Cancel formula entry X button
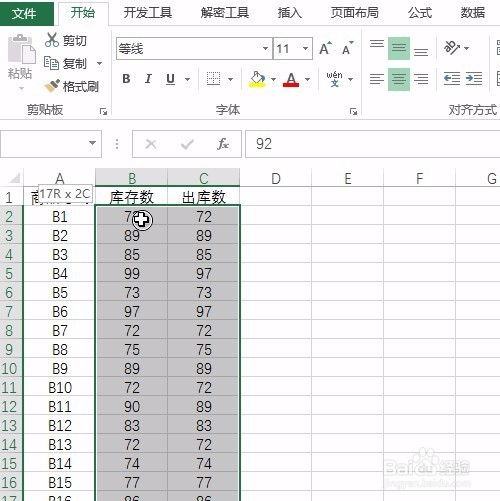The width and height of the screenshot is (500, 501). tap(151, 144)
